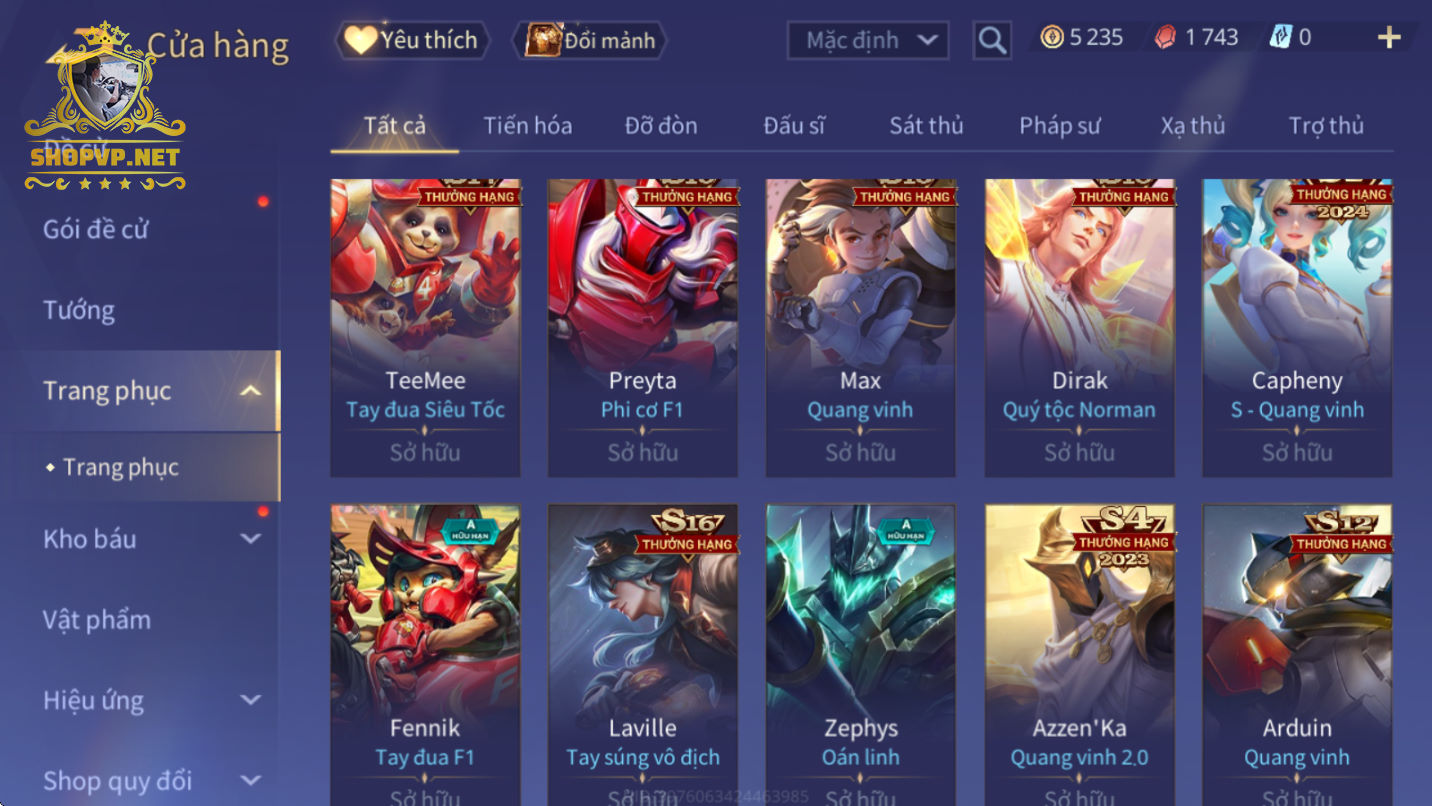The image size is (1432, 806).
Task: Click the blue voucher ticket icon
Action: click(x=1280, y=38)
